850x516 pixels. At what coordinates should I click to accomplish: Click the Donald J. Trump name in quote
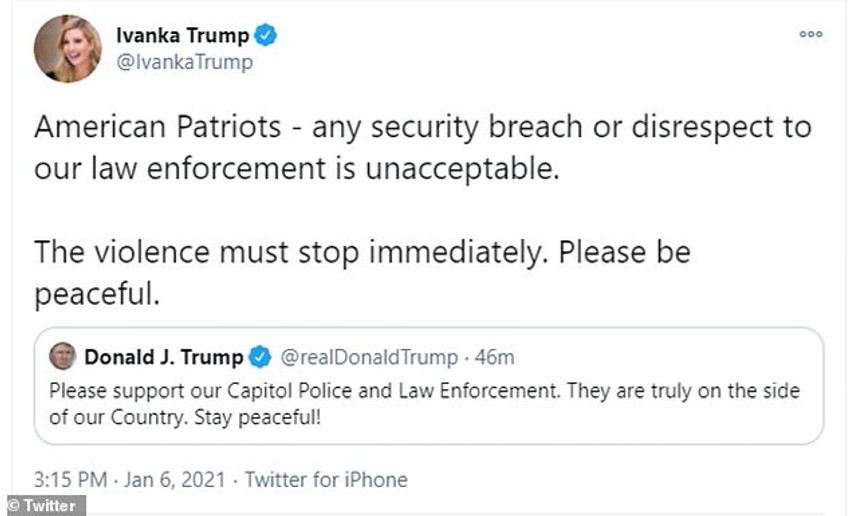click(x=163, y=357)
